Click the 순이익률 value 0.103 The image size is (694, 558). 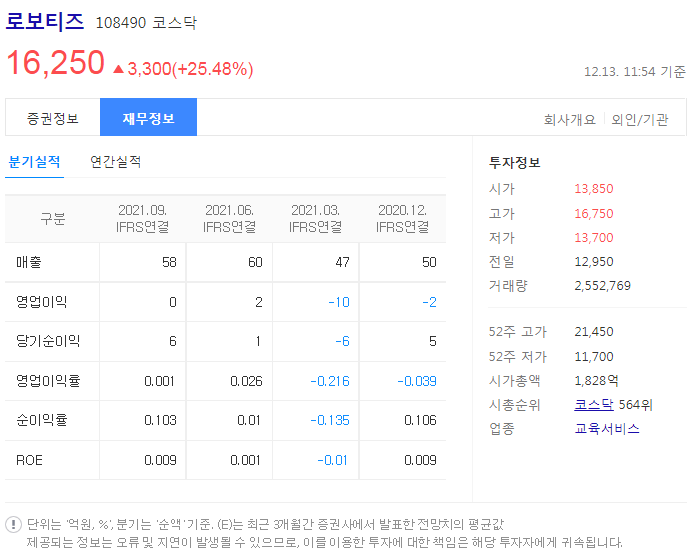[x=160, y=420]
